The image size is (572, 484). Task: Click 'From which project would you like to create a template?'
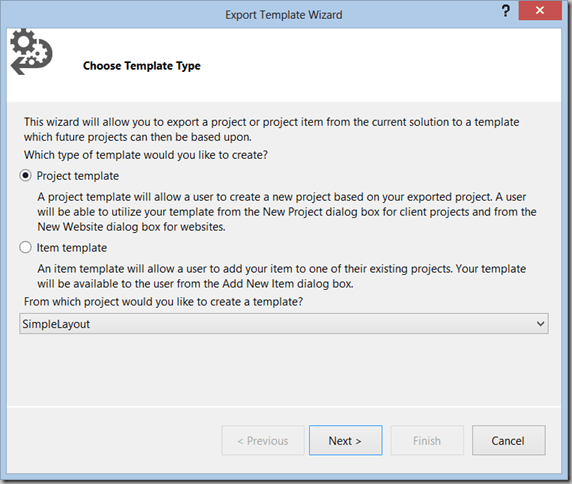(x=163, y=302)
